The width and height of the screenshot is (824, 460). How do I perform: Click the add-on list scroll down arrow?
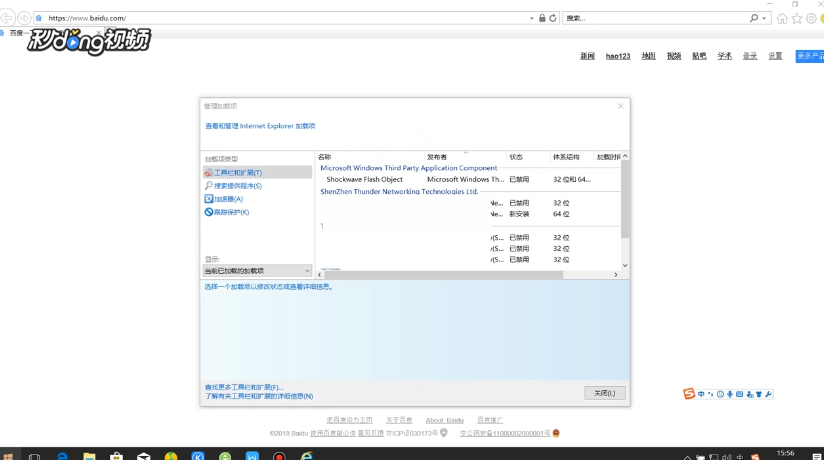click(x=625, y=265)
